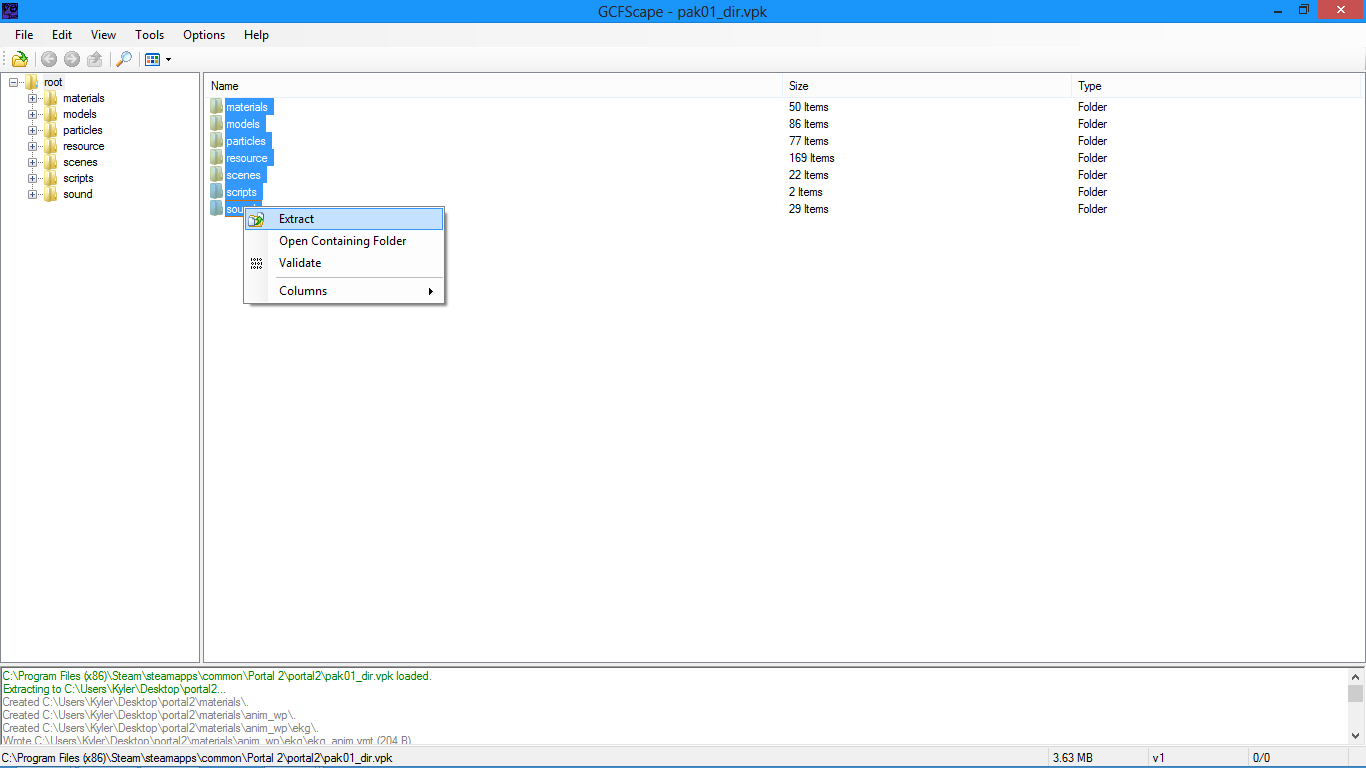
Task: Click the scripts name in file list
Action: (x=242, y=192)
